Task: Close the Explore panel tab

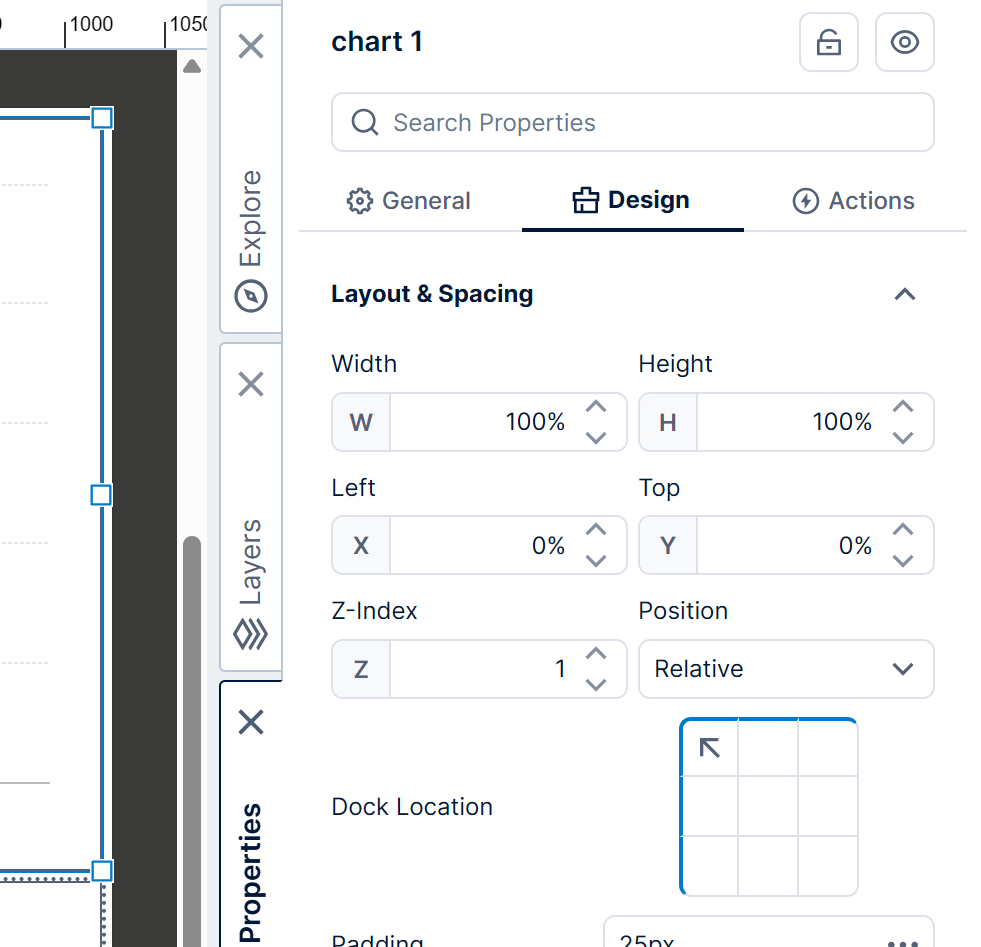Action: pyautogui.click(x=251, y=46)
